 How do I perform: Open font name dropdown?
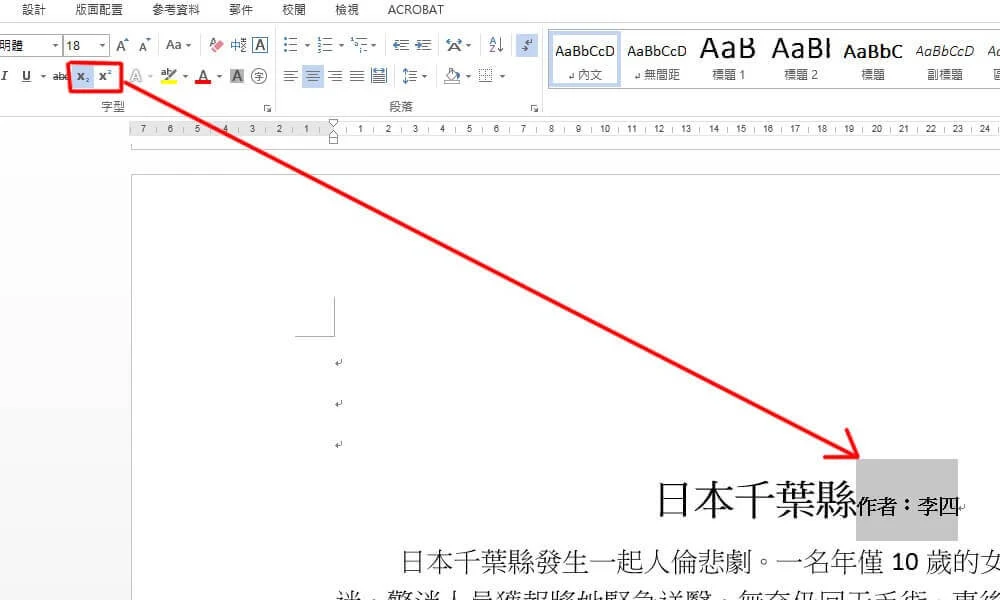tap(55, 45)
